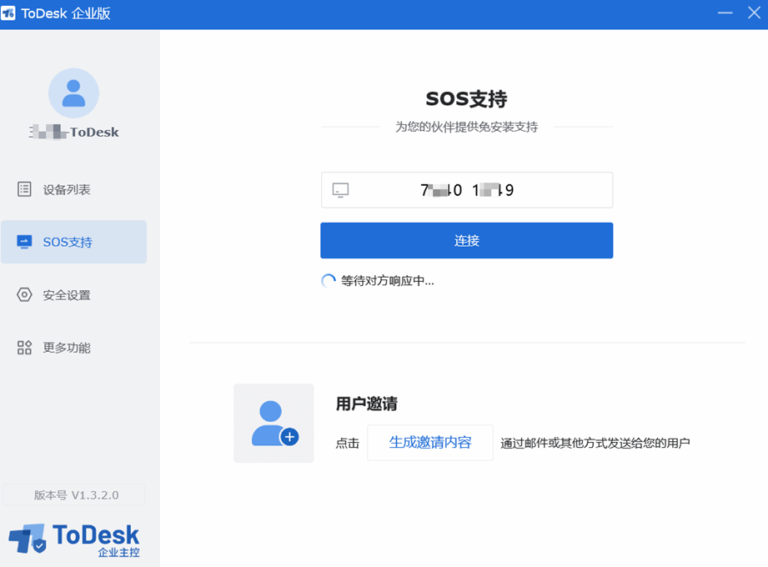Click the 等待对方响应中 status text
Screen dimensions: 768x567
387,281
